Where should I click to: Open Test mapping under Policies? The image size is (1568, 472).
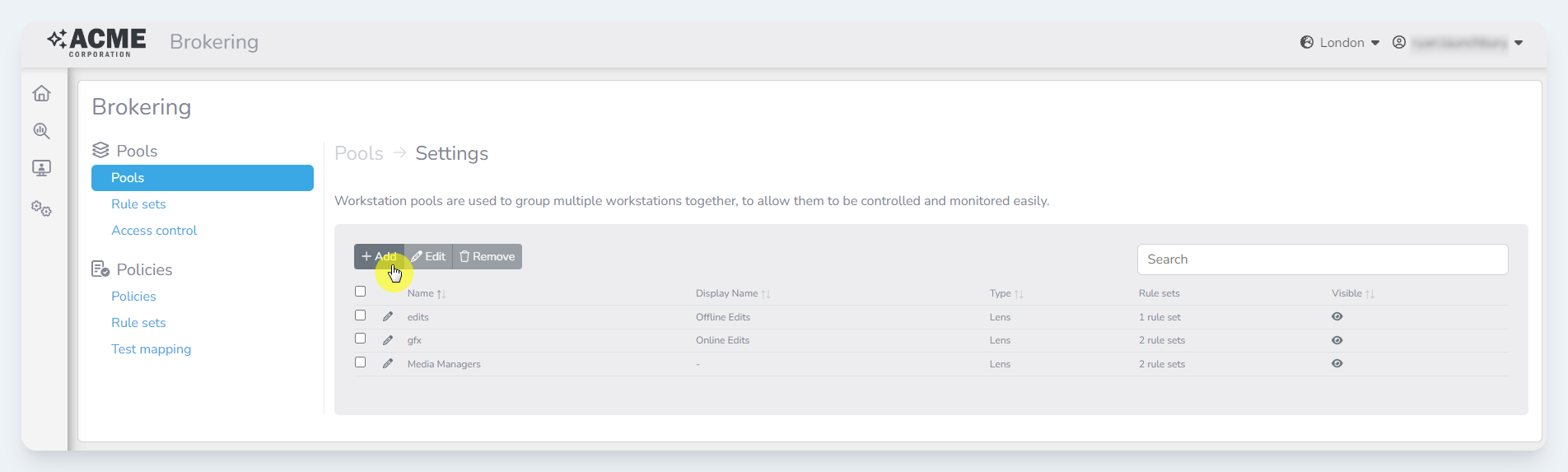point(151,349)
